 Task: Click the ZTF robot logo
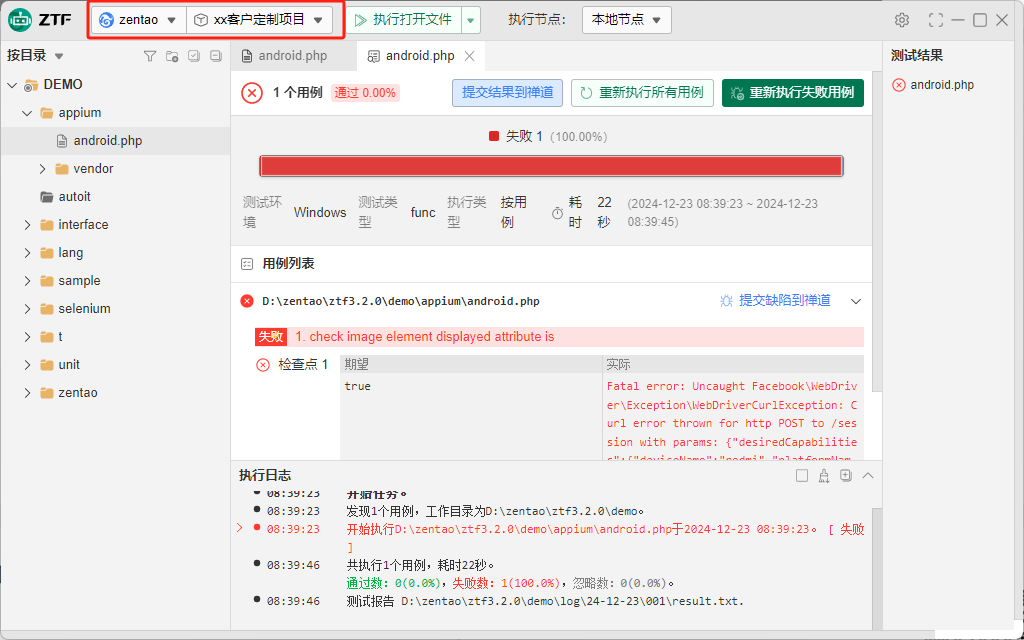point(21,20)
